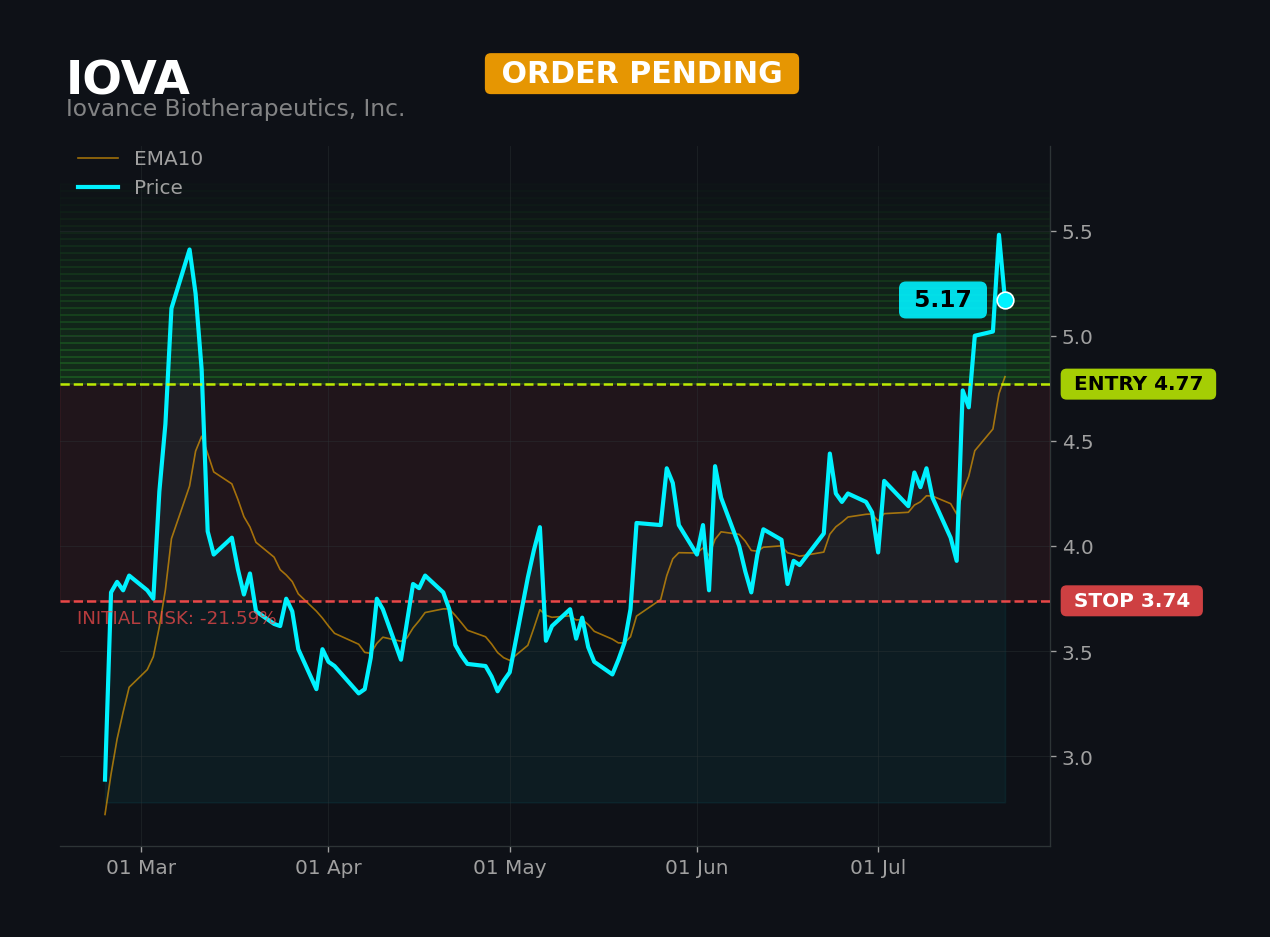Click the INITIAL RISK: -21.59% text

pos(176,619)
